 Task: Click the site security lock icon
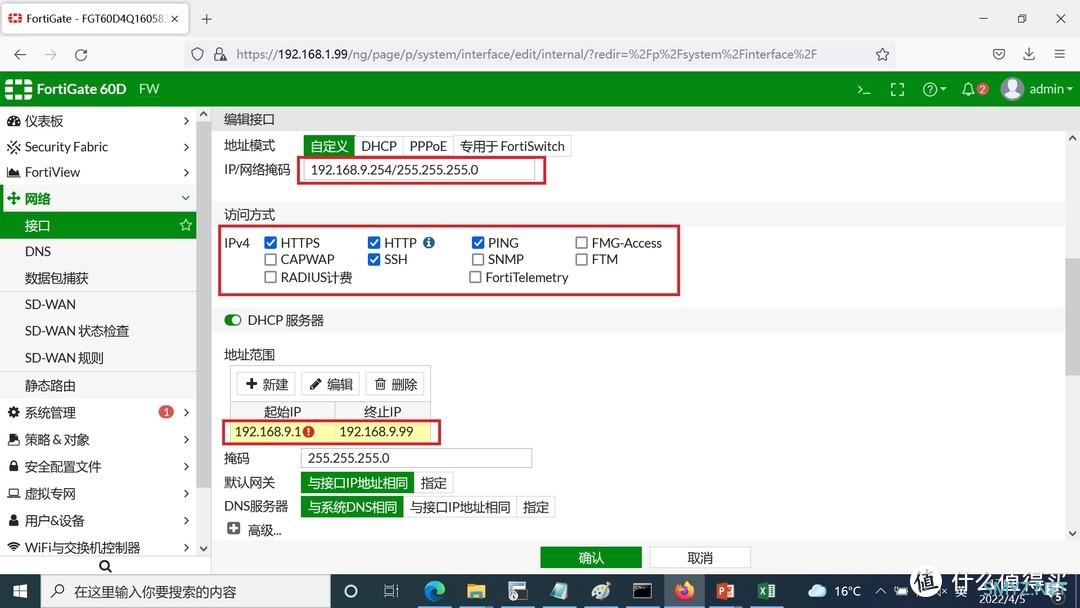[220, 54]
